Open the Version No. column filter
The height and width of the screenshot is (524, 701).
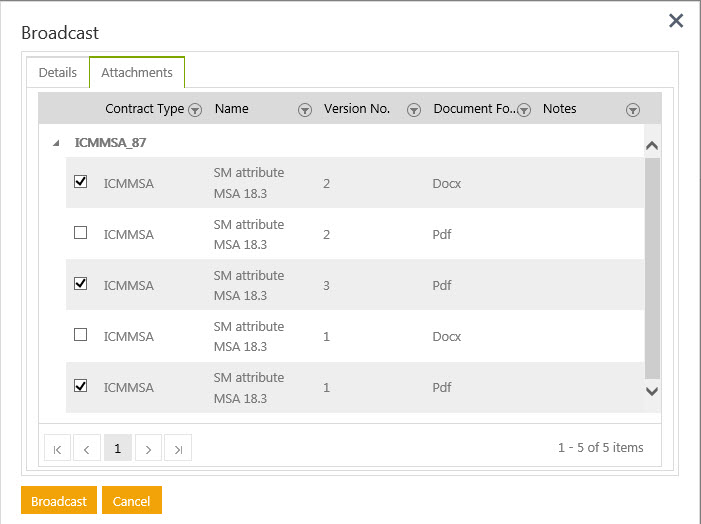point(414,110)
